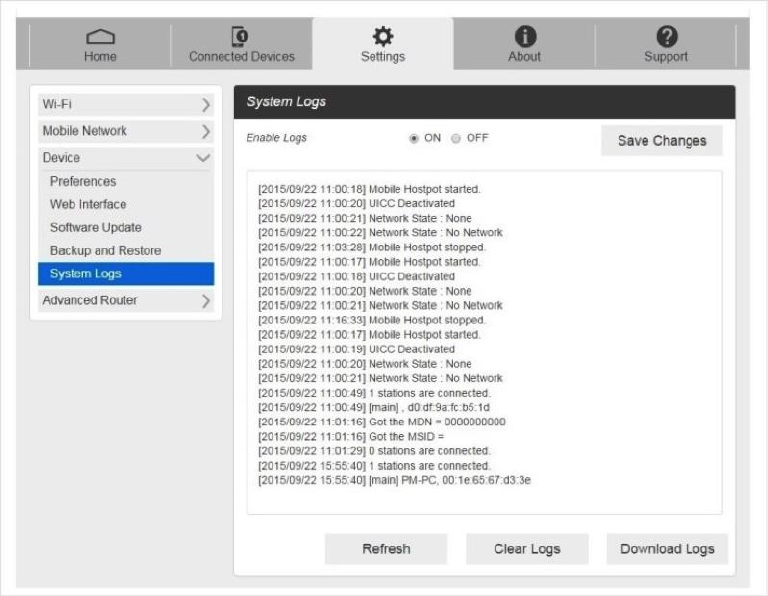The image size is (768, 596).
Task: Click the Settings gear icon
Action: pyautogui.click(x=383, y=36)
